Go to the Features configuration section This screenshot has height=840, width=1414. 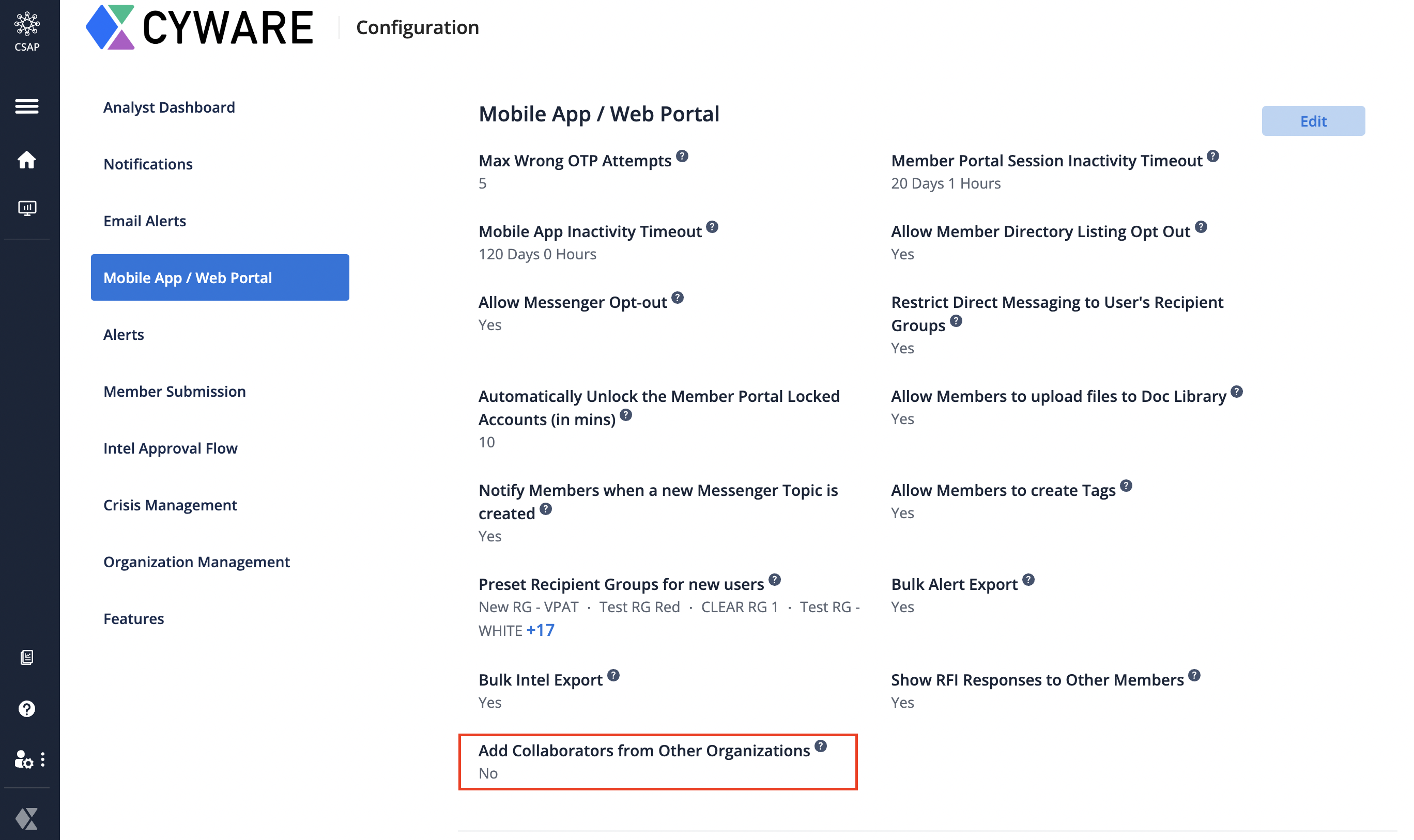134,619
